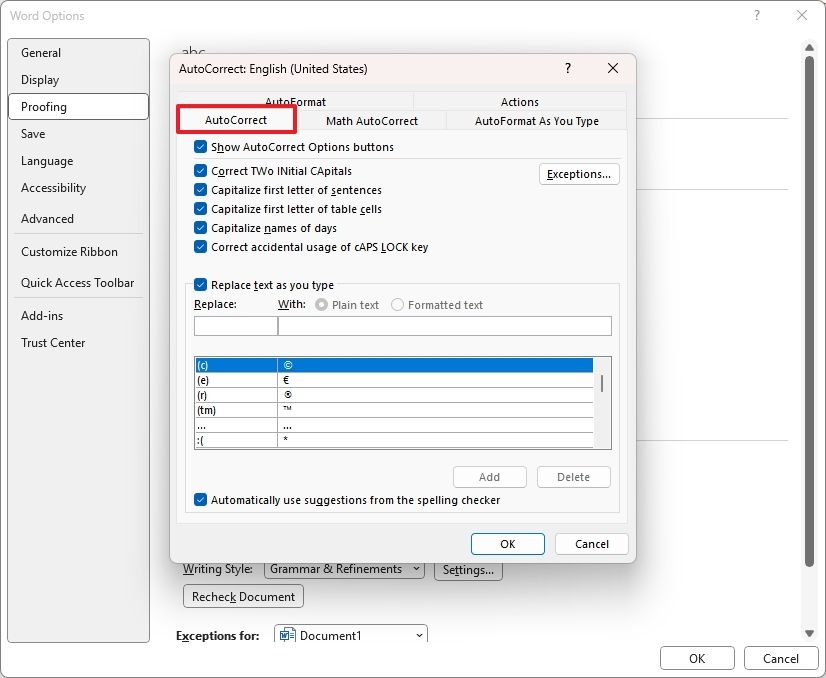Disable Replace text as you type
826x678 pixels.
coord(201,285)
